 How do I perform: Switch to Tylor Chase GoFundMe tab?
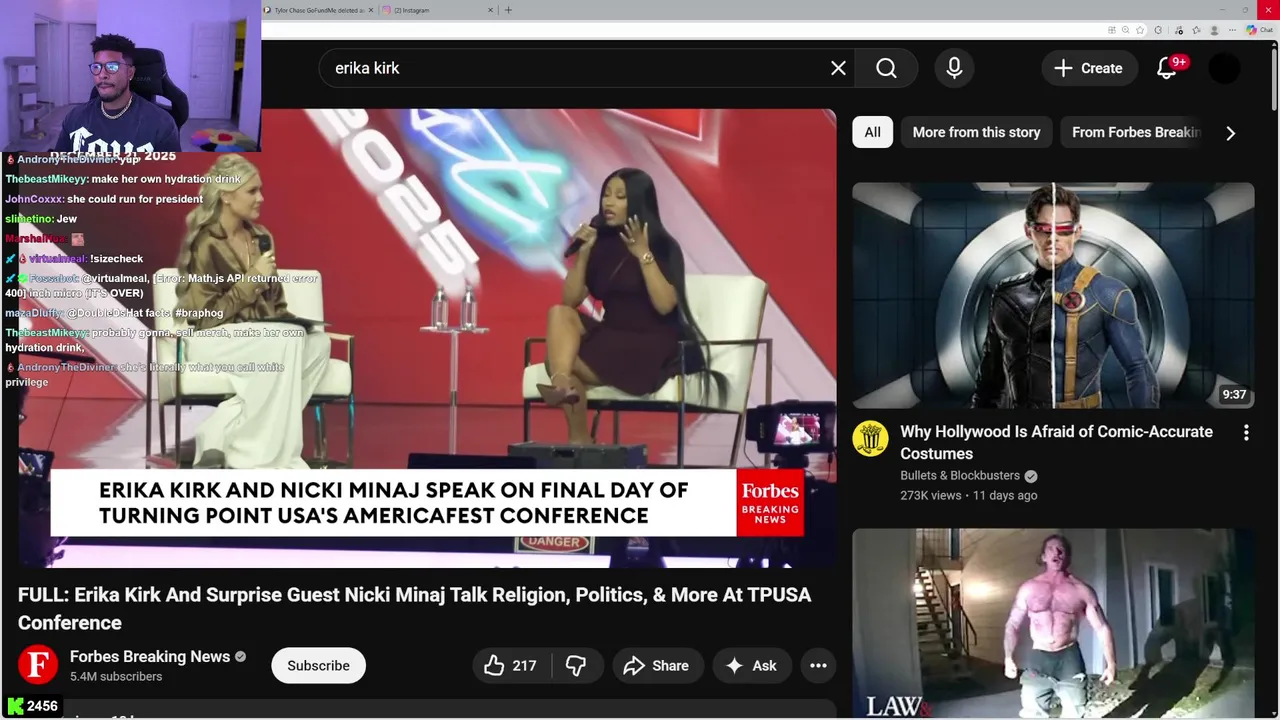318,10
